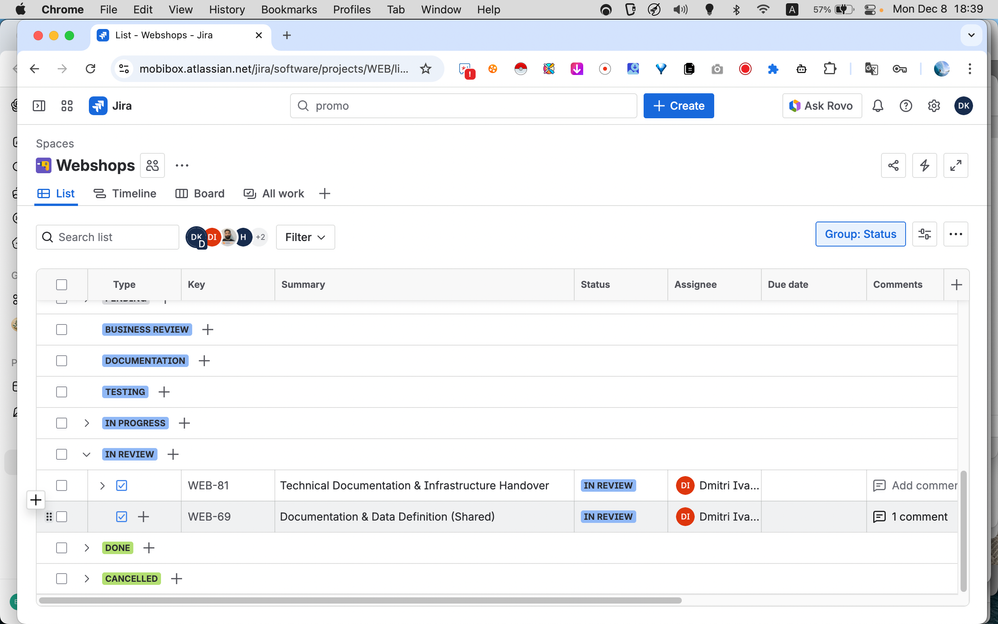Screen dimensions: 998x624
Task: Create item in Cancelled group
Action: [x=177, y=578]
